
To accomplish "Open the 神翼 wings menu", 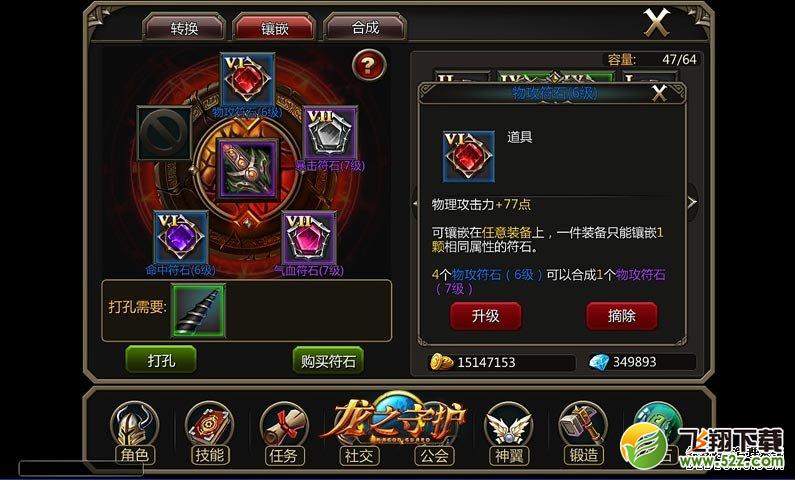I will point(509,433).
